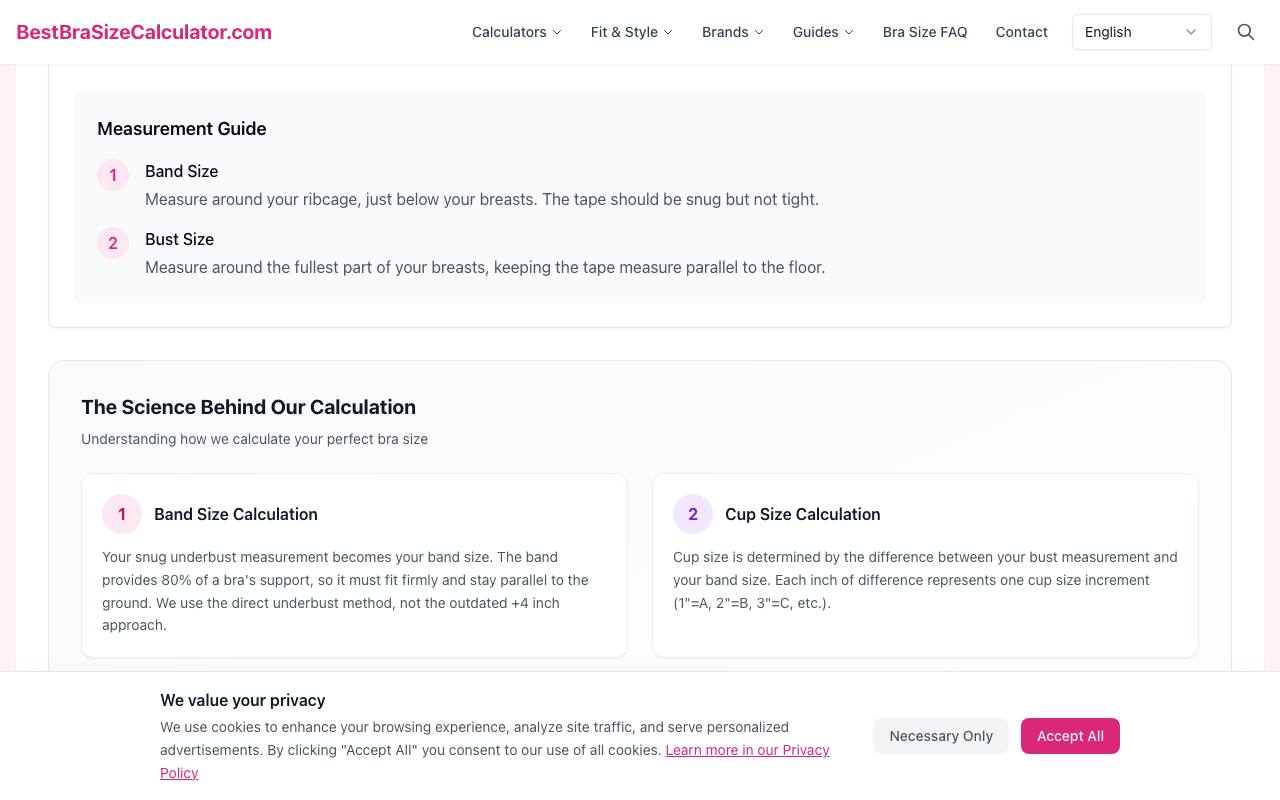The height and width of the screenshot is (800, 1280).
Task: Choose Necessary Only cookies
Action: pyautogui.click(x=941, y=736)
